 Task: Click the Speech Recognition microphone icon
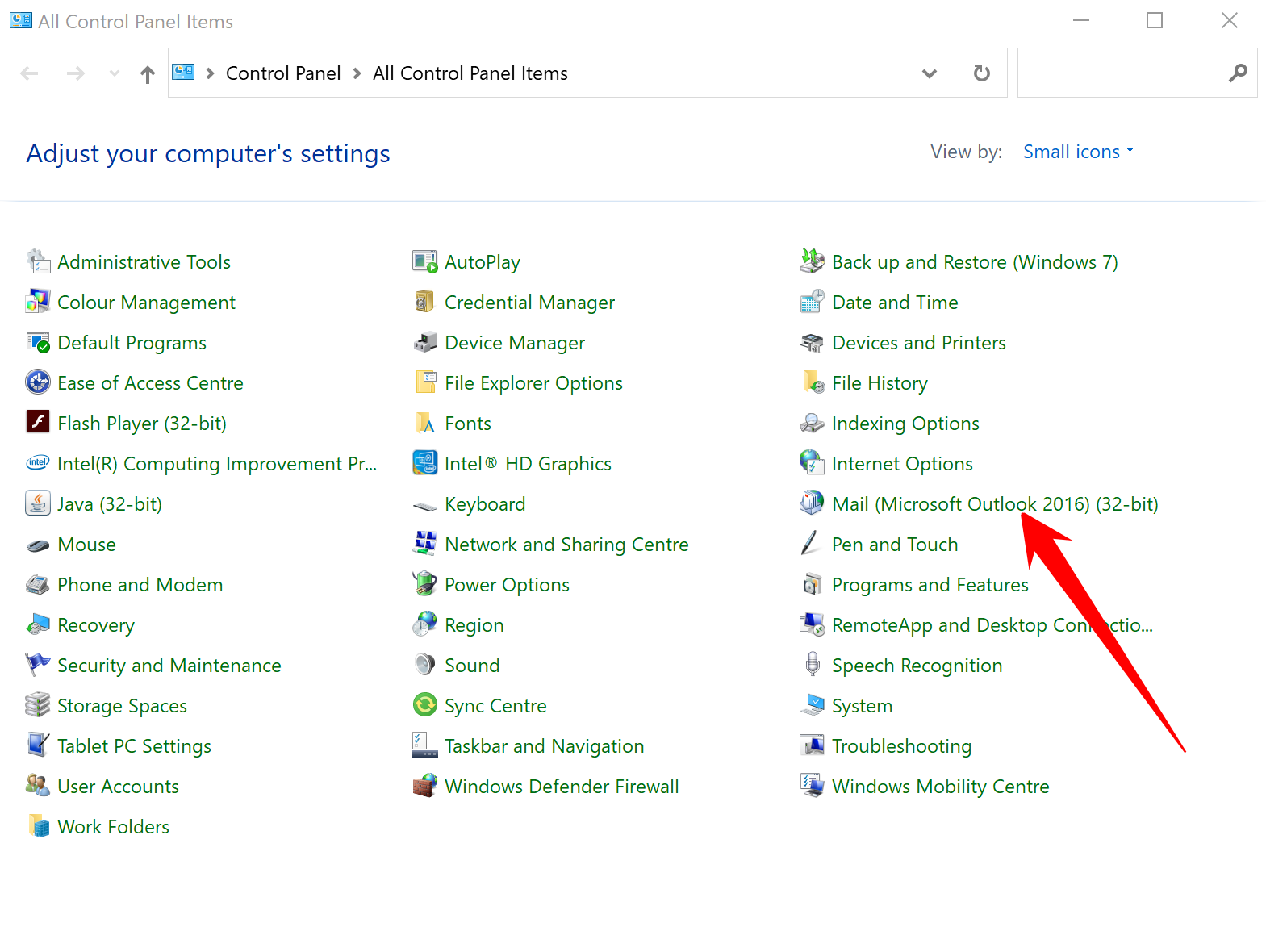click(x=813, y=664)
